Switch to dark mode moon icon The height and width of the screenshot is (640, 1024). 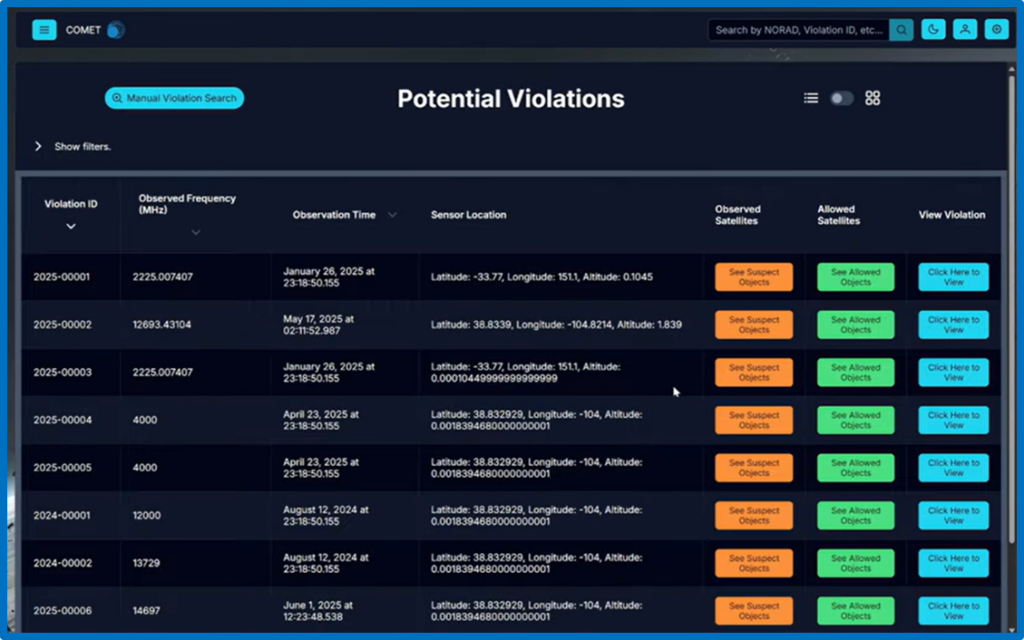click(x=933, y=30)
